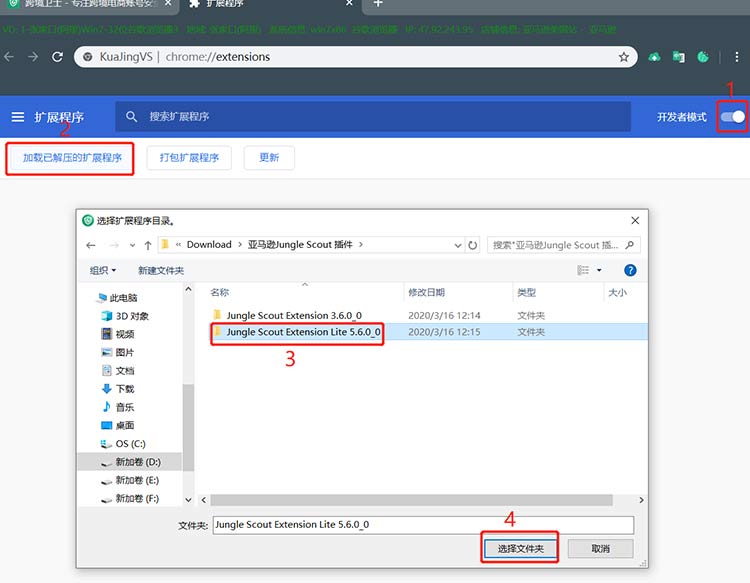
Task: Switch to the first browser tab
Action: coord(90,4)
